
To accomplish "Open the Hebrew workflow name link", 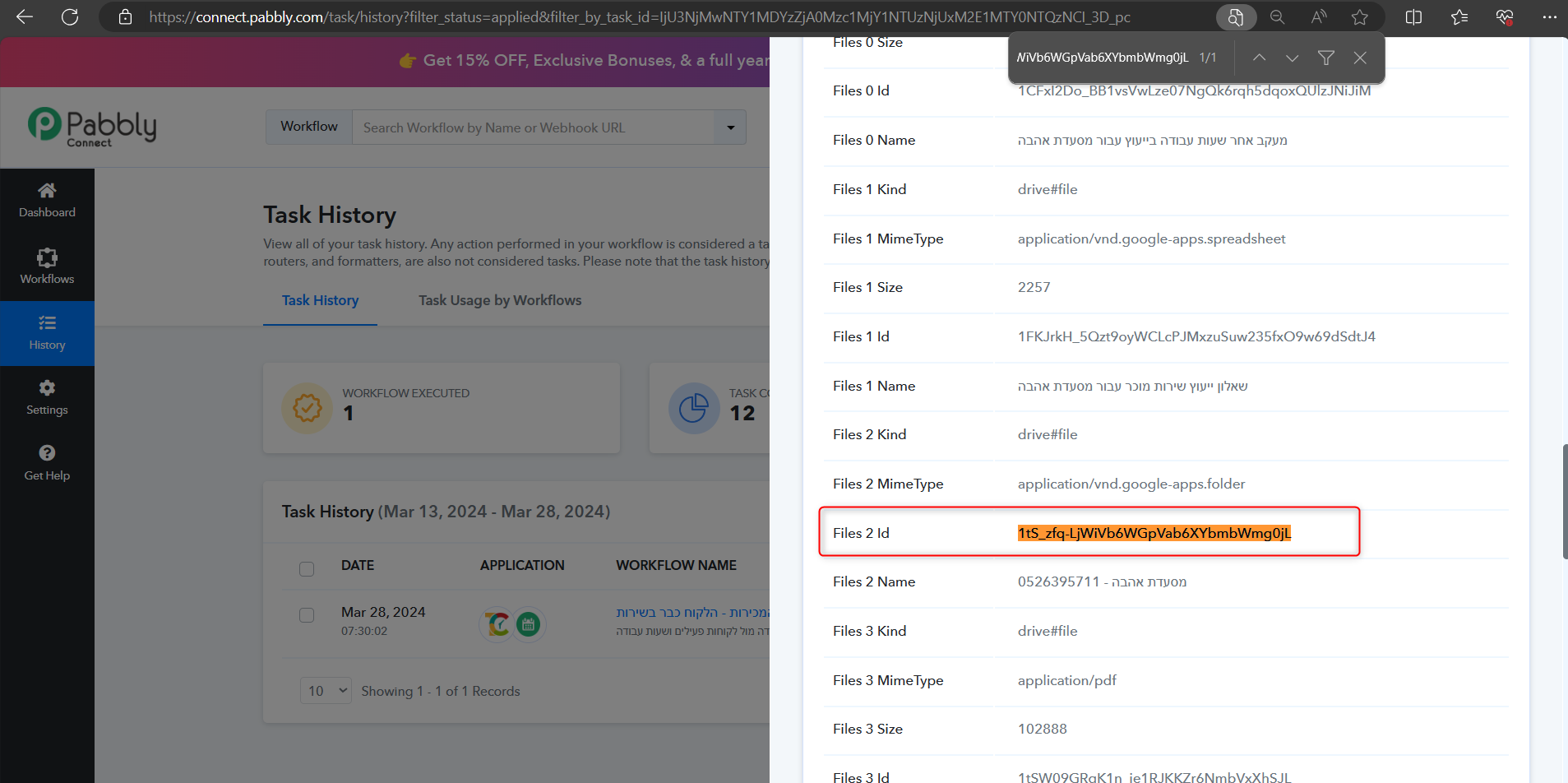I will 692,613.
